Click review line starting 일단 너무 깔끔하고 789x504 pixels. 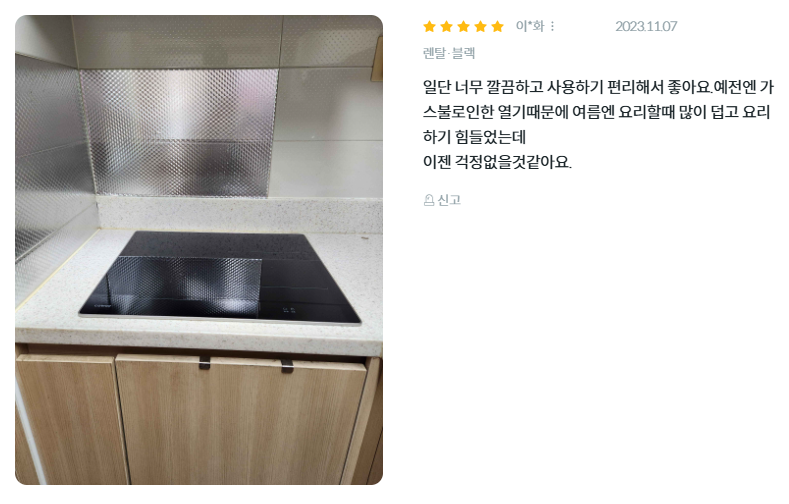[598, 87]
